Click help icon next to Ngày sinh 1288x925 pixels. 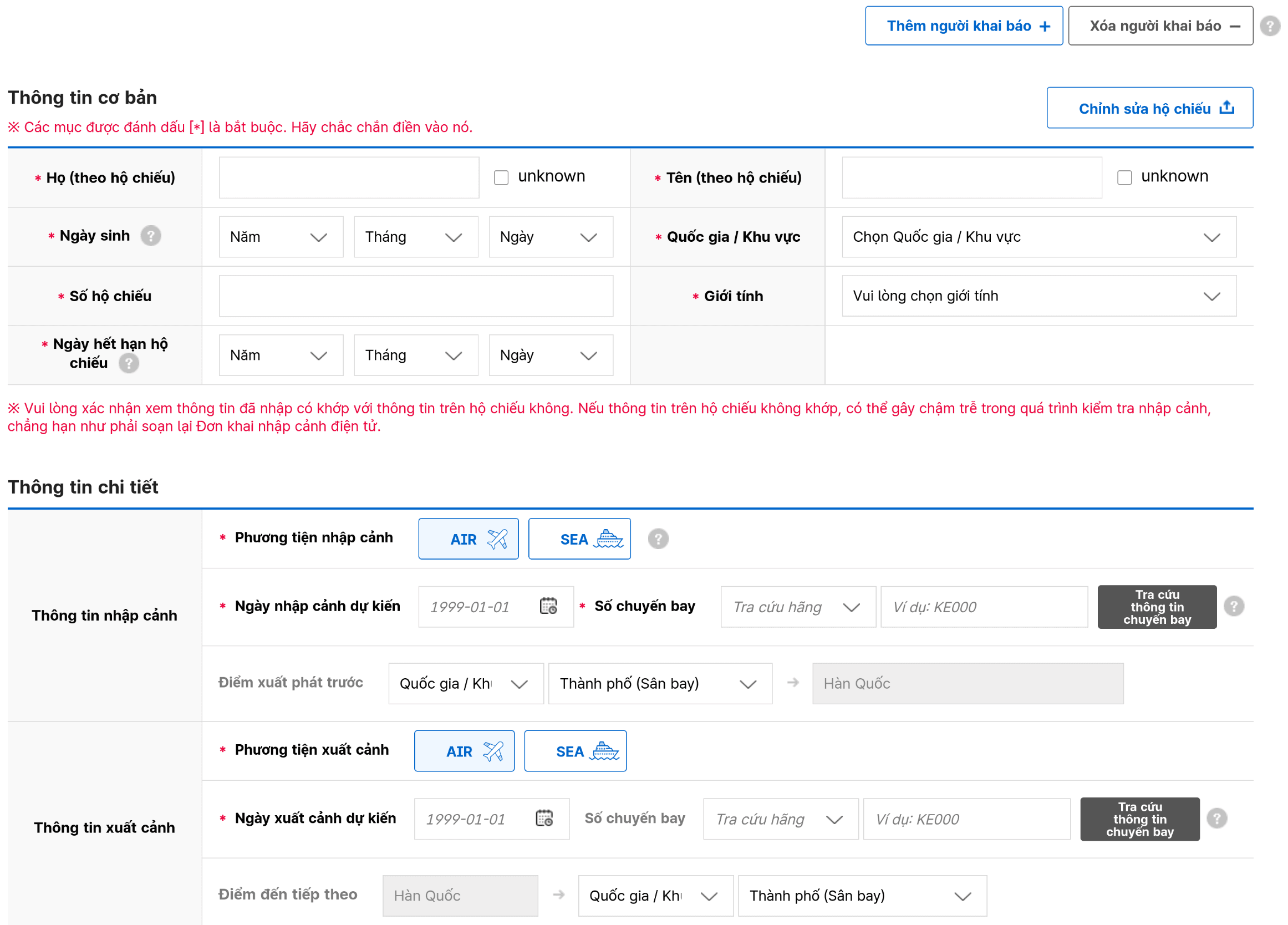[150, 236]
